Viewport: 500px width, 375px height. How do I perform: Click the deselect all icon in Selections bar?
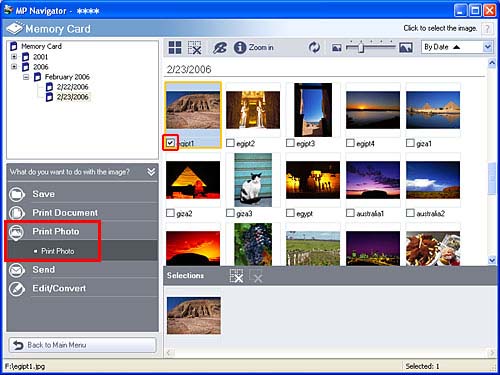click(x=236, y=276)
